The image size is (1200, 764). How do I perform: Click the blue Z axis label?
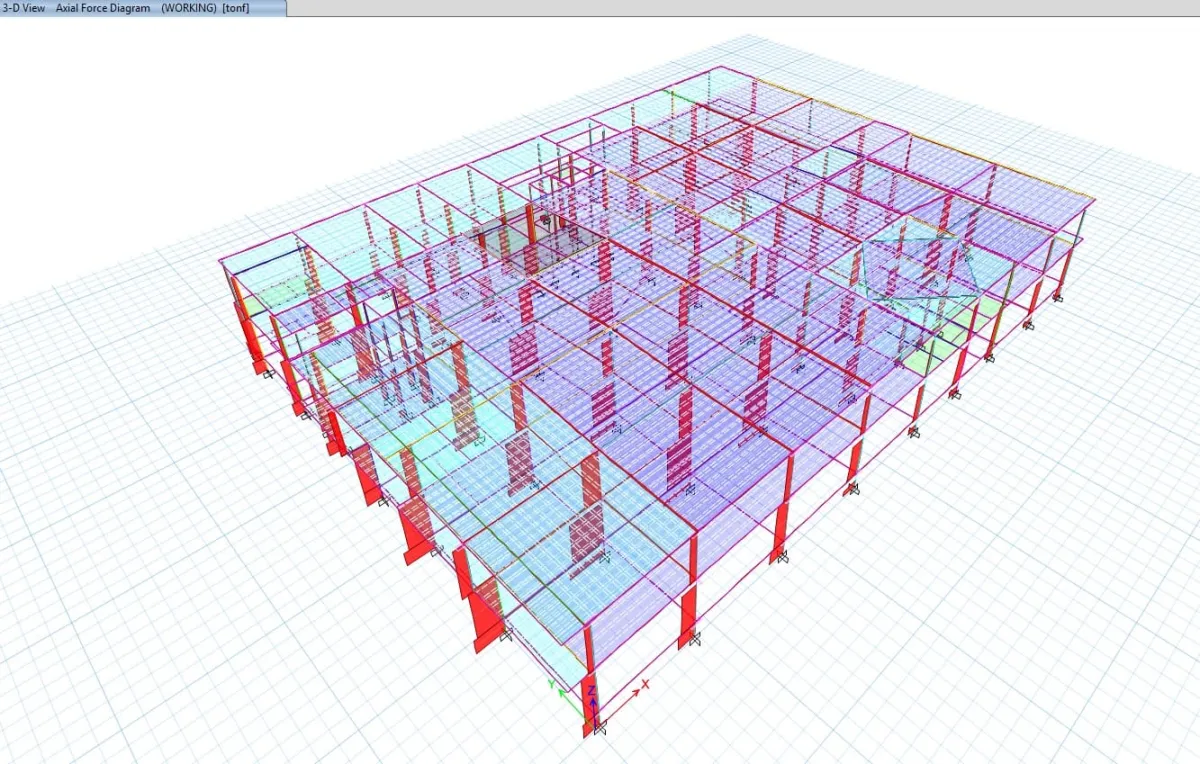click(593, 690)
